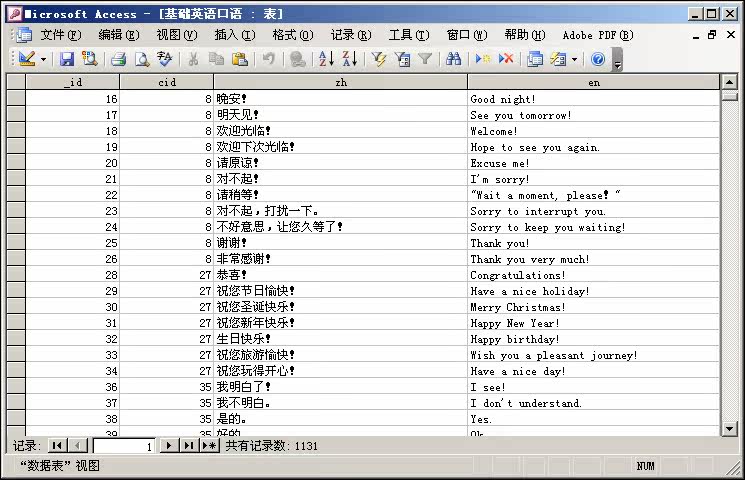The height and width of the screenshot is (480, 745).
Task: Open the 记录(R) menu
Action: [x=351, y=35]
